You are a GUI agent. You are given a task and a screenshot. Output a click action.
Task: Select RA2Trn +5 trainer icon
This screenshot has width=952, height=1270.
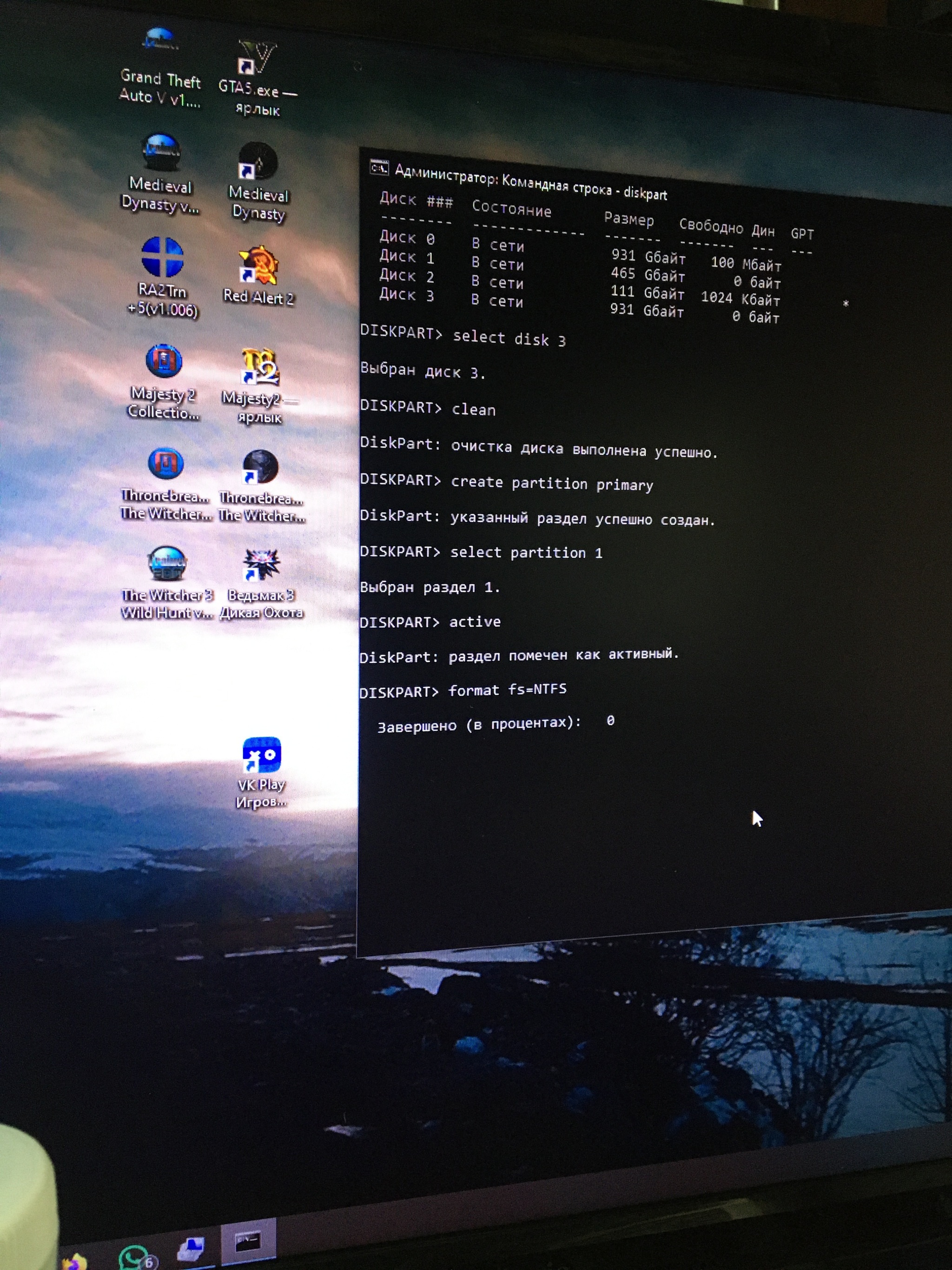point(162,257)
